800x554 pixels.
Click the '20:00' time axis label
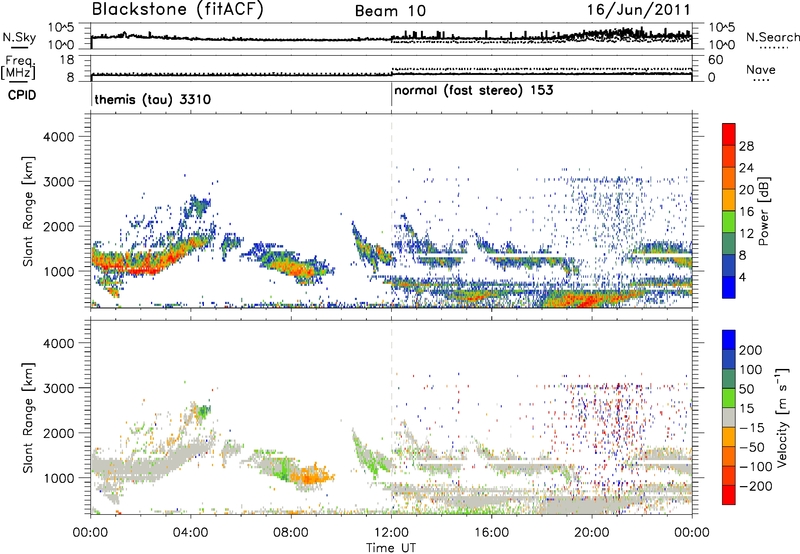591,533
